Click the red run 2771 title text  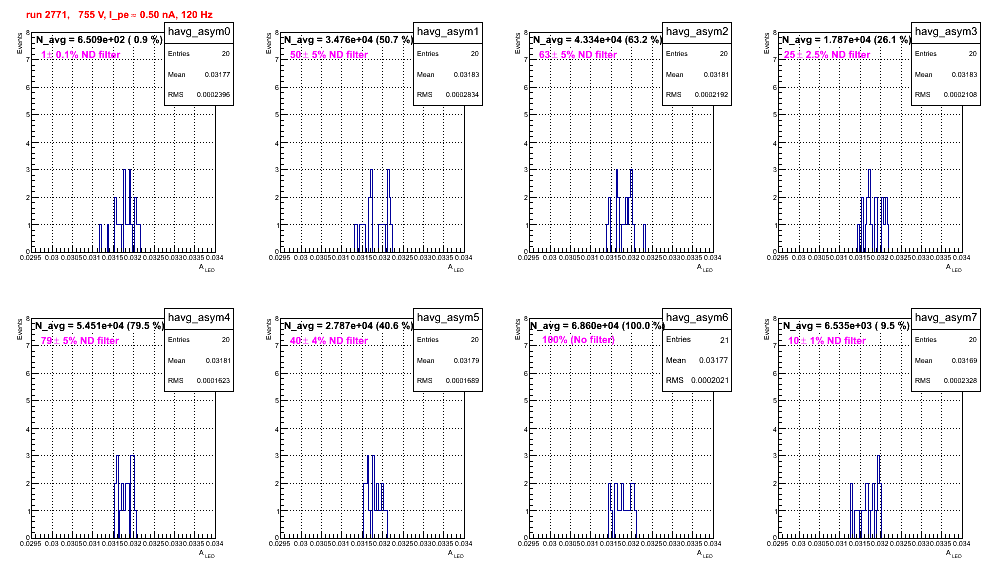point(119,14)
